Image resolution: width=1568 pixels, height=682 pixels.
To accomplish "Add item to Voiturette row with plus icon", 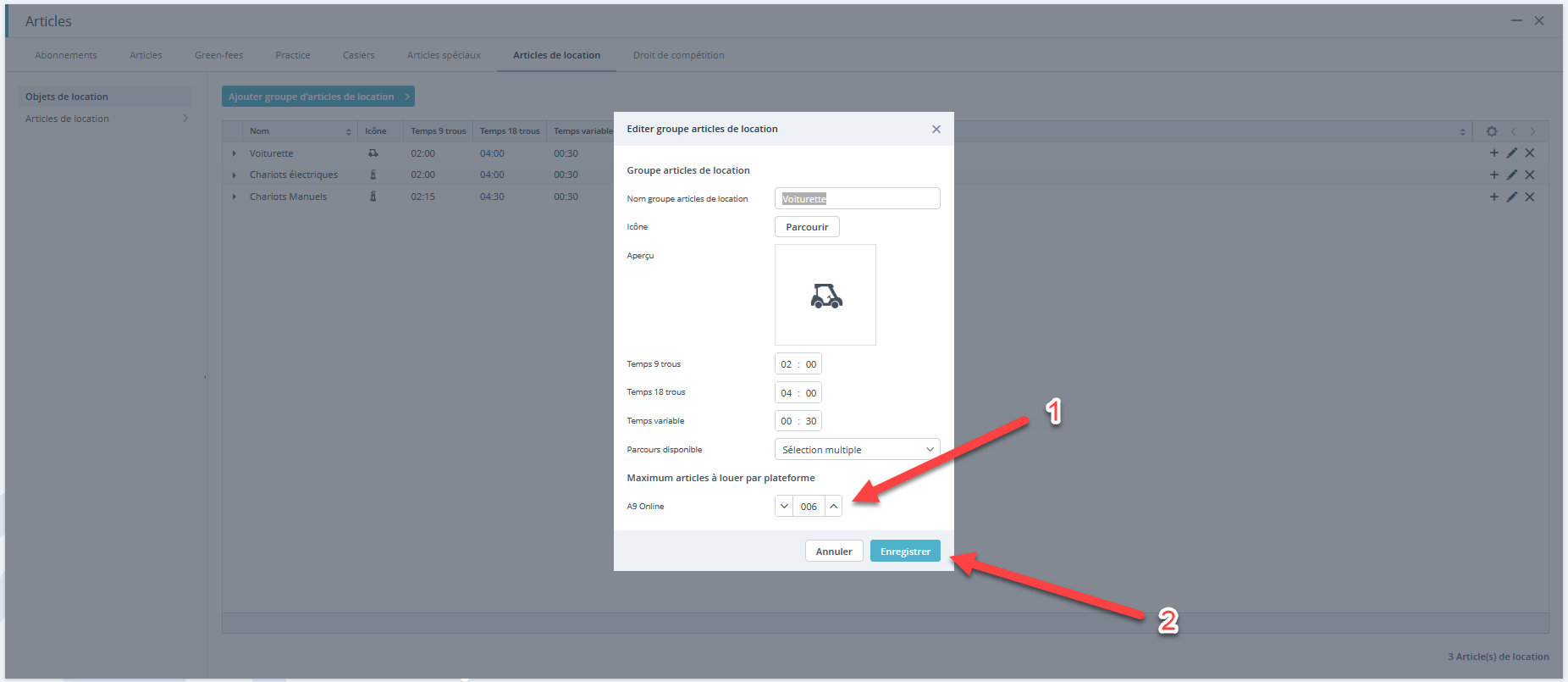I will (1494, 153).
